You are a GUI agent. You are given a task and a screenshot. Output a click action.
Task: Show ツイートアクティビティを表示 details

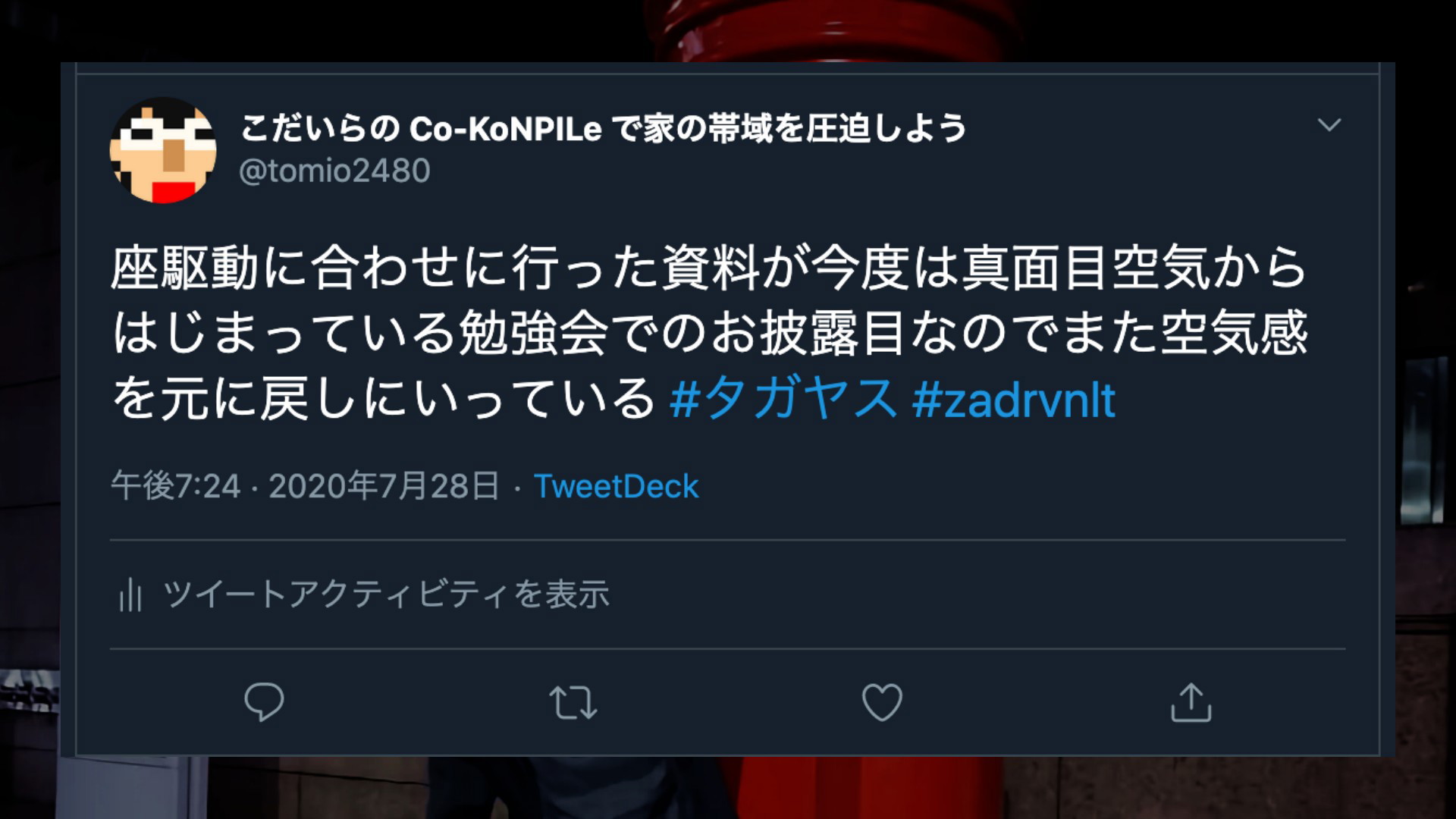386,595
